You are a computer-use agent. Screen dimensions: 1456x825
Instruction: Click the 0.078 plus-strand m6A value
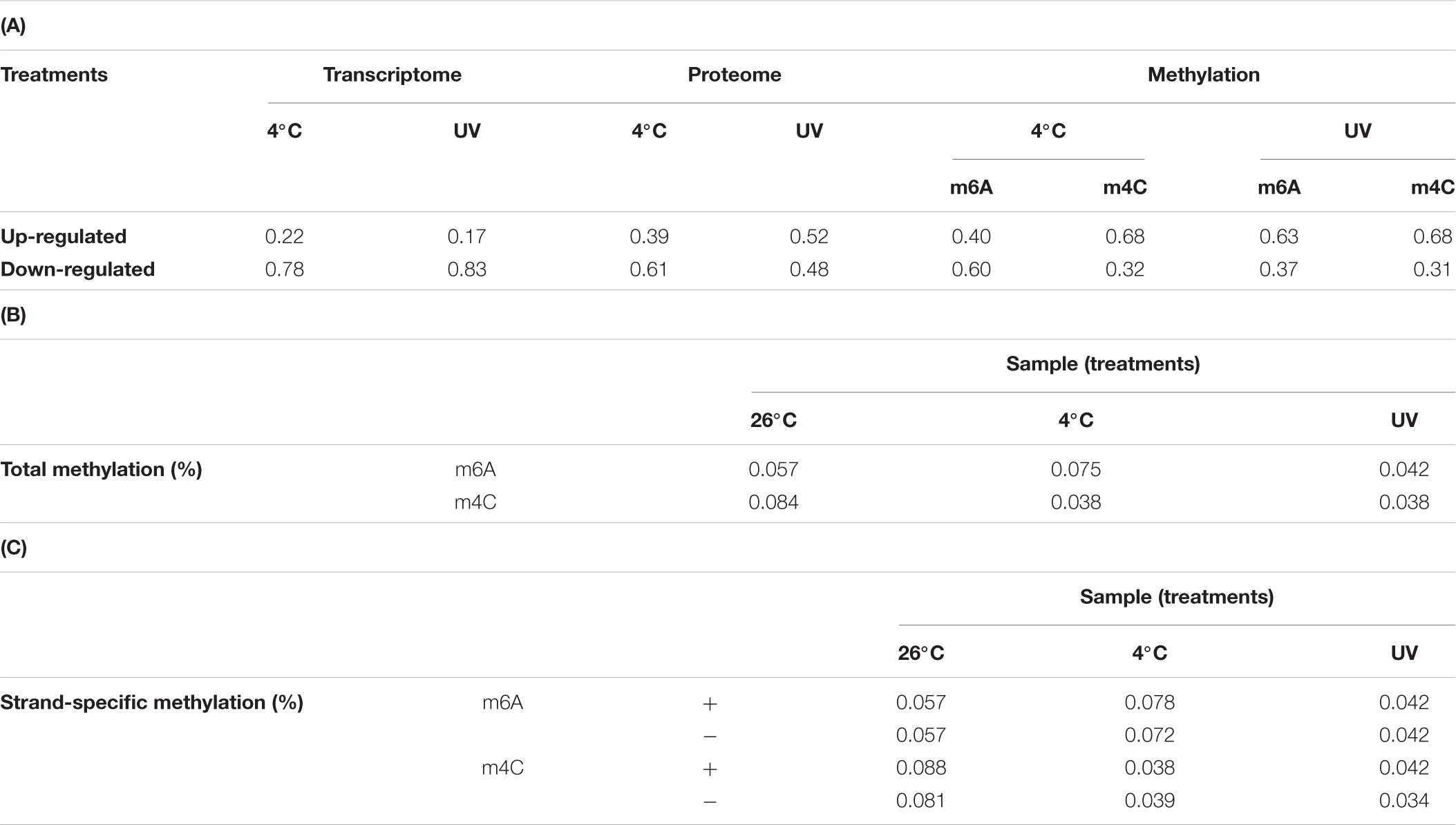1149,703
